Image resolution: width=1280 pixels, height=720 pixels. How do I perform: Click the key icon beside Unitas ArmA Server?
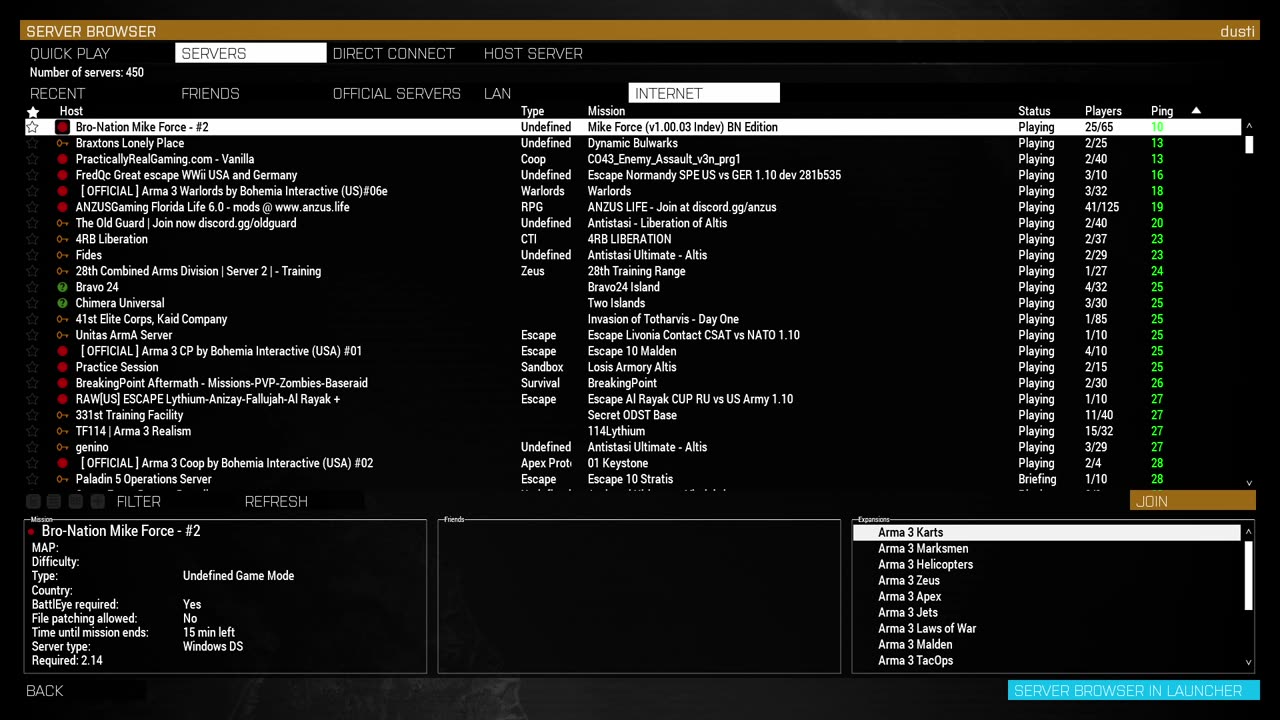pos(62,335)
